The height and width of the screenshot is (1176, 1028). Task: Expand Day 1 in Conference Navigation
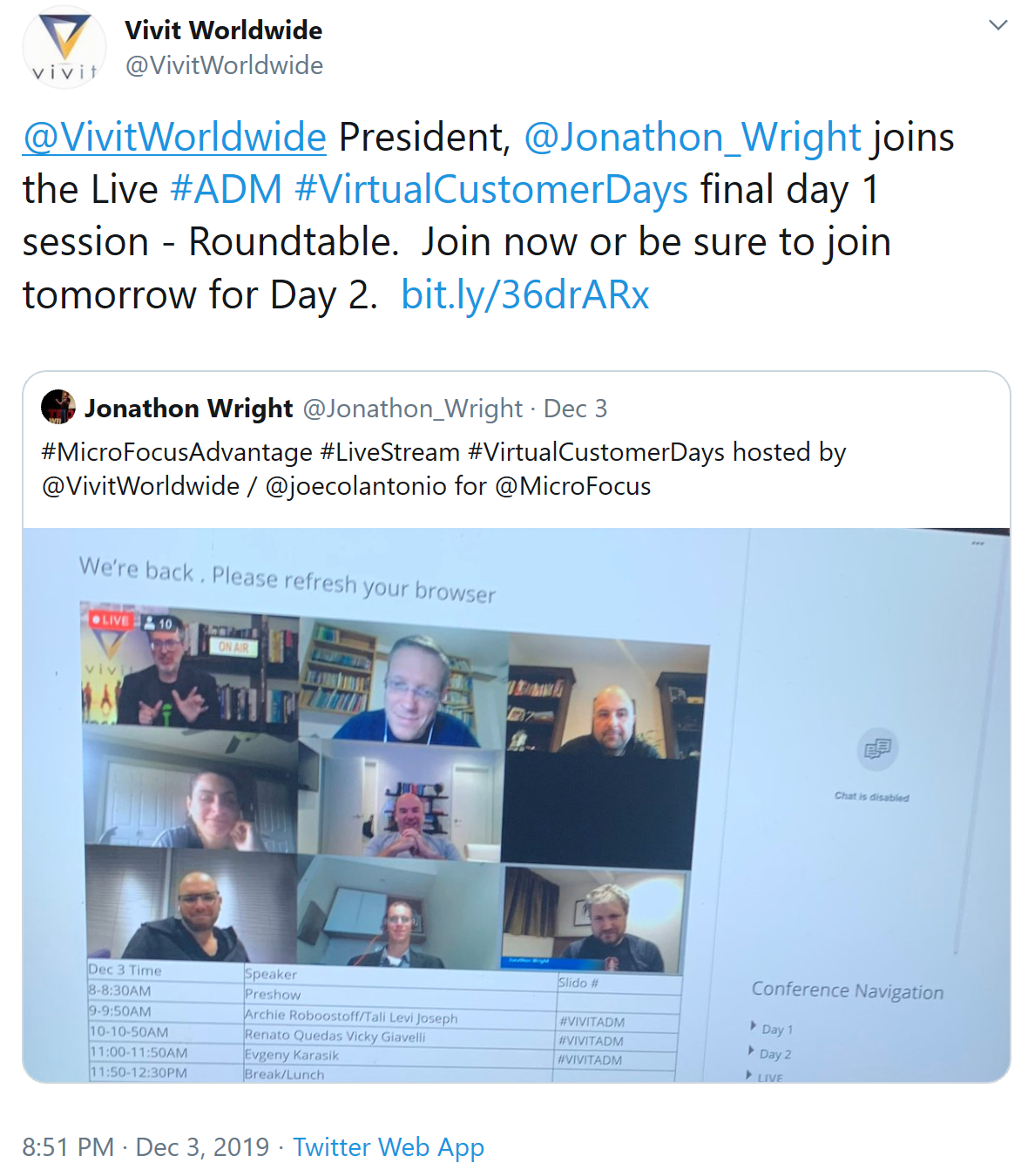click(772, 1029)
